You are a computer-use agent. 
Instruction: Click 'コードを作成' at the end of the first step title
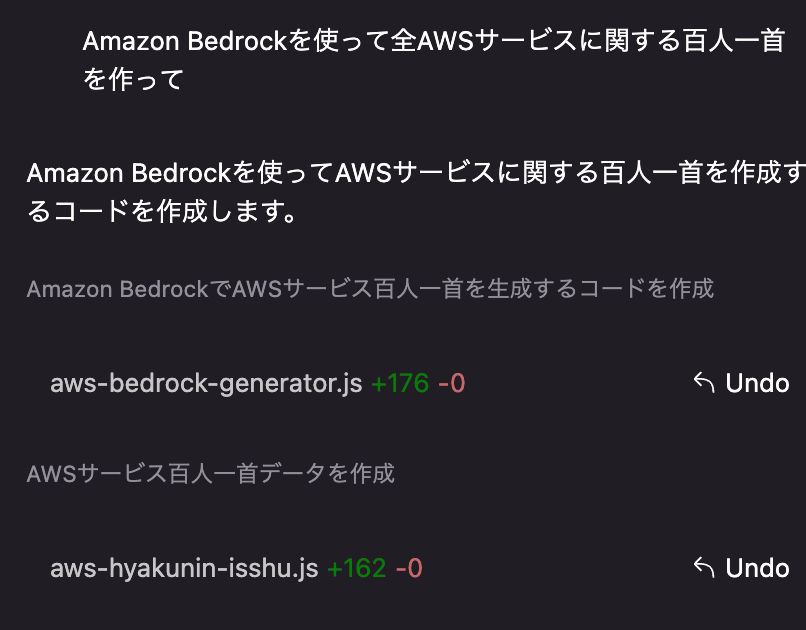coord(647,289)
